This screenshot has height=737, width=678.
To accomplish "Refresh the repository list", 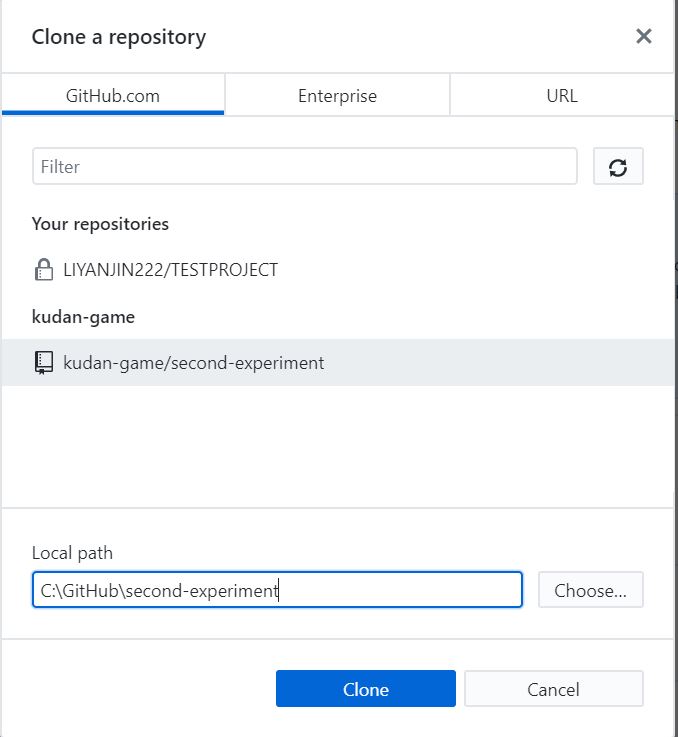I will [618, 167].
